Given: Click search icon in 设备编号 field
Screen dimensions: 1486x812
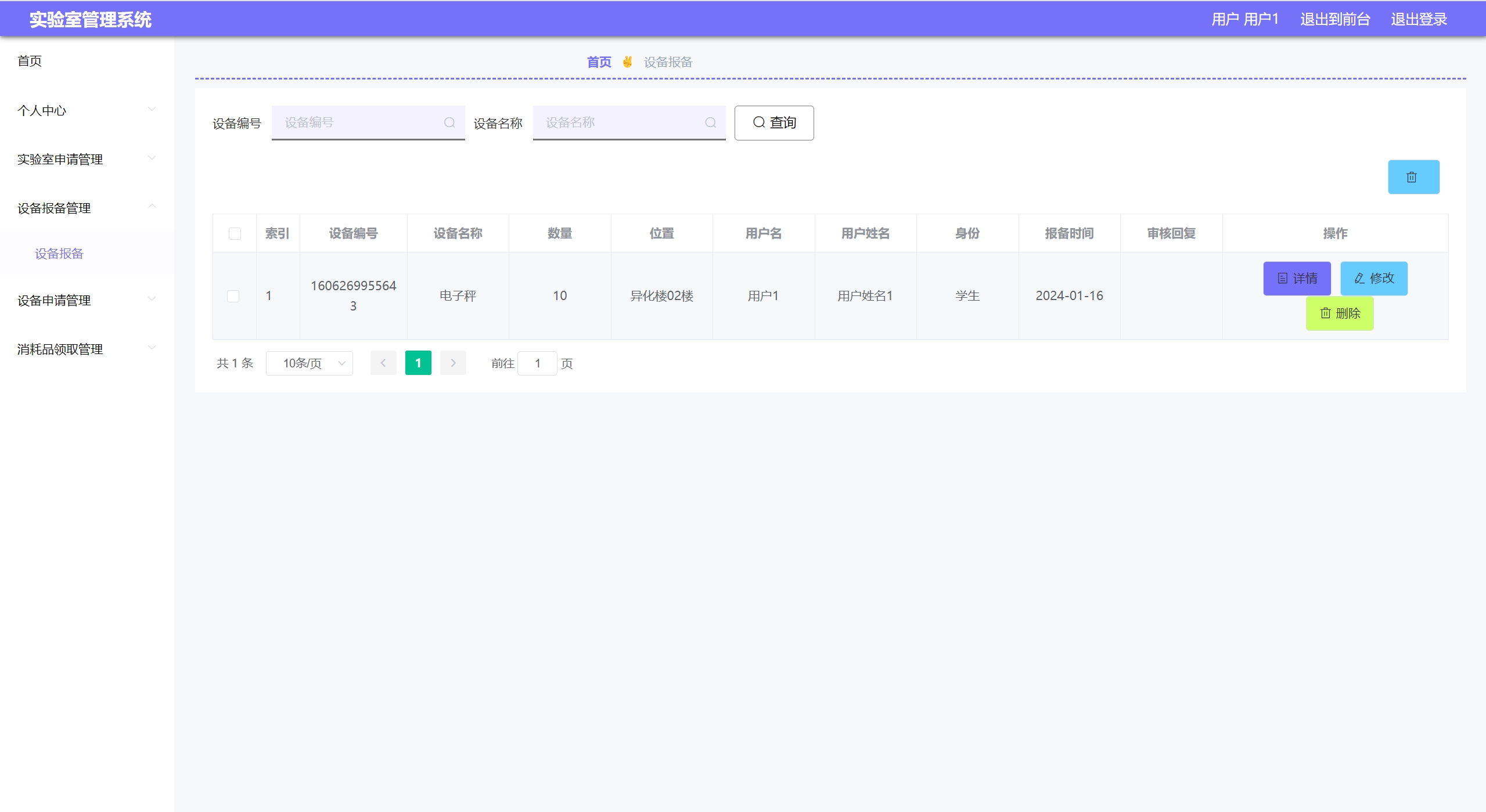Looking at the screenshot, I should [449, 122].
